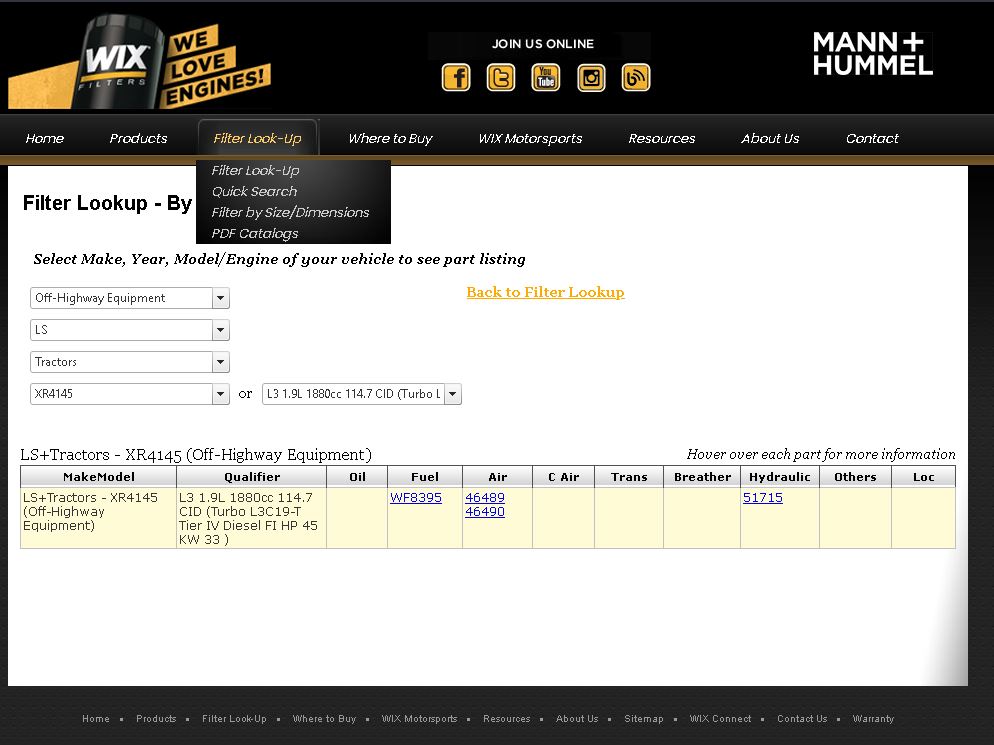
Task: Click the Hydraulic column header
Action: click(x=780, y=477)
